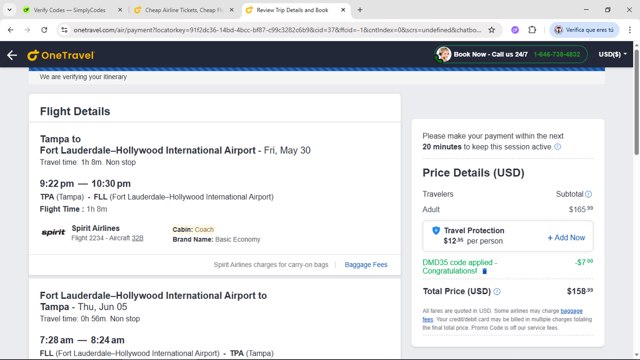
Task: Click the Subtotal info icon
Action: click(588, 194)
